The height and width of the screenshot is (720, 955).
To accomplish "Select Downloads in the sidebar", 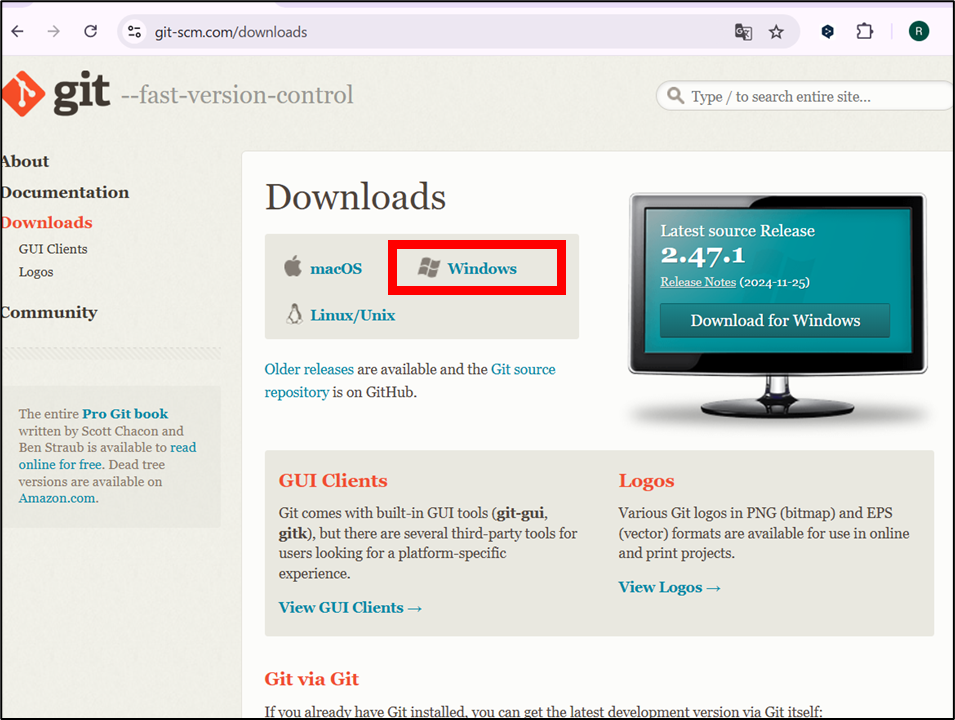I will click(x=46, y=222).
